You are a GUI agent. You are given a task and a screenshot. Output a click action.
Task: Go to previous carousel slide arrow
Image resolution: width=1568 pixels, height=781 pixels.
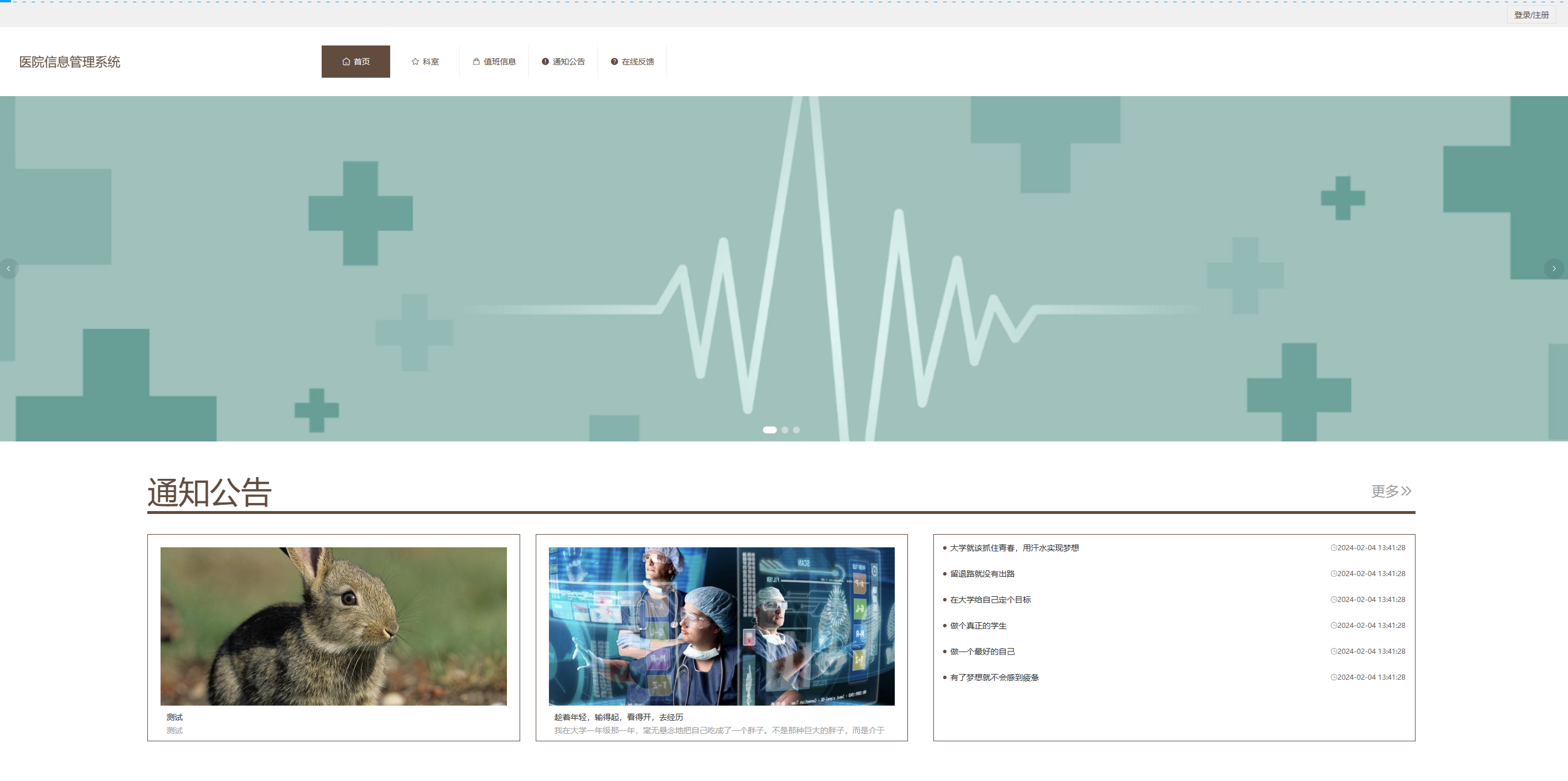click(x=9, y=268)
